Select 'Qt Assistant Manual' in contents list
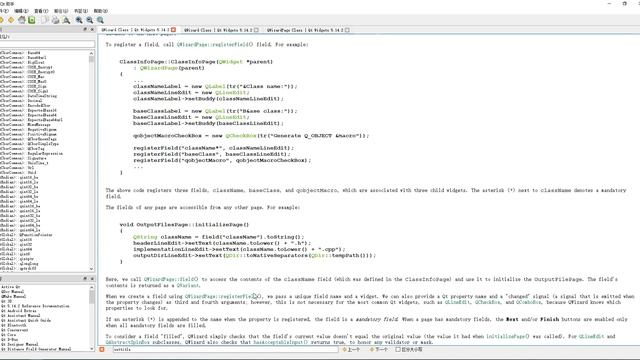Image resolution: width=640 pixels, height=360 pixels. point(20,316)
